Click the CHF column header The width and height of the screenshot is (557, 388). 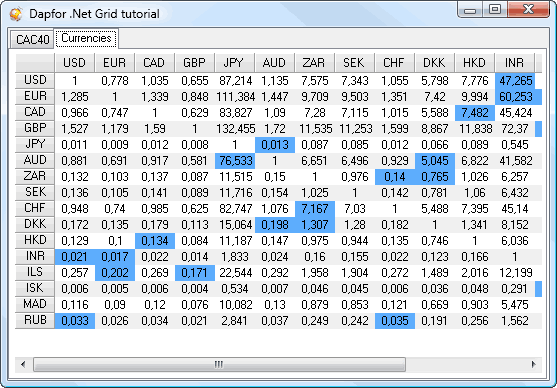395,63
